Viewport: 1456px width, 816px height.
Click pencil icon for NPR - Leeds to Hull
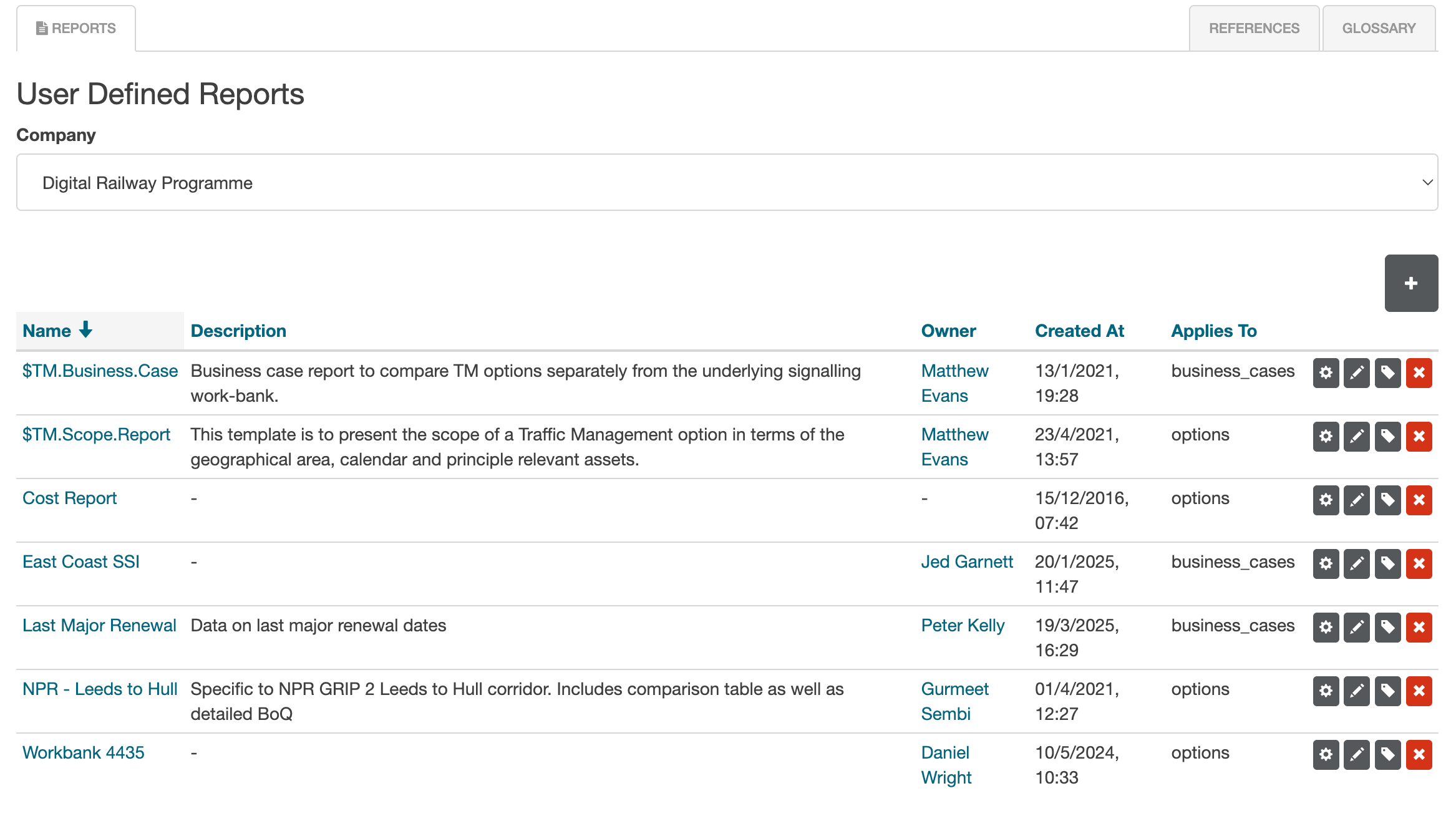pos(1356,691)
